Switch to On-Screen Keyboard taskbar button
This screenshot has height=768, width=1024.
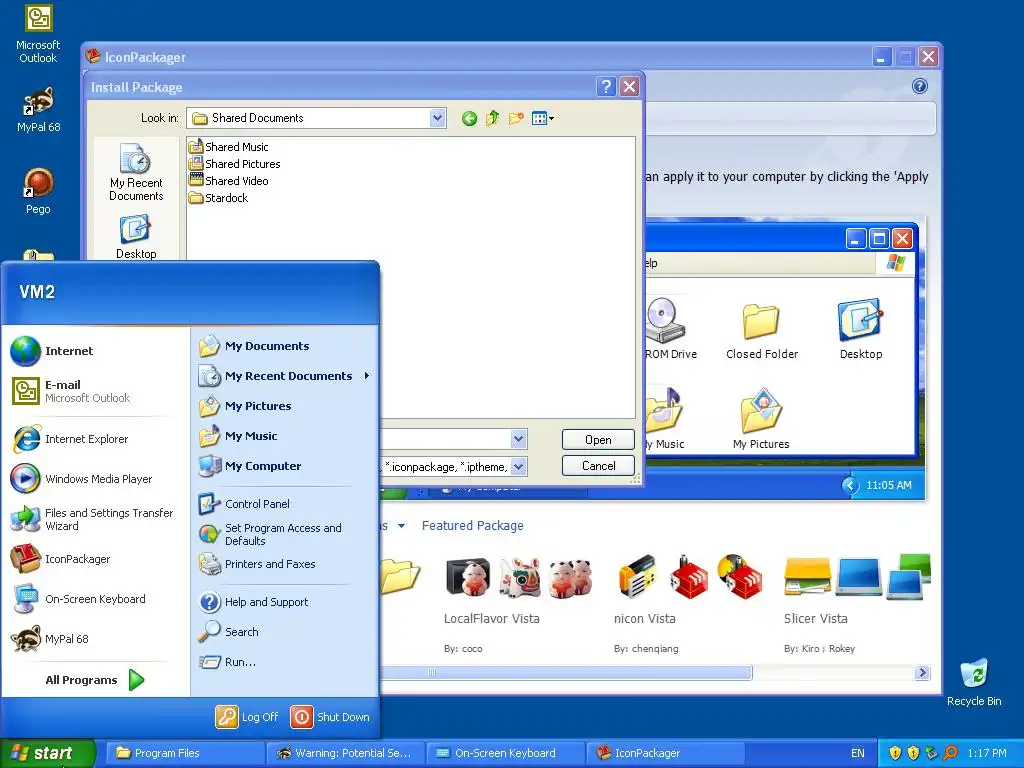point(505,753)
